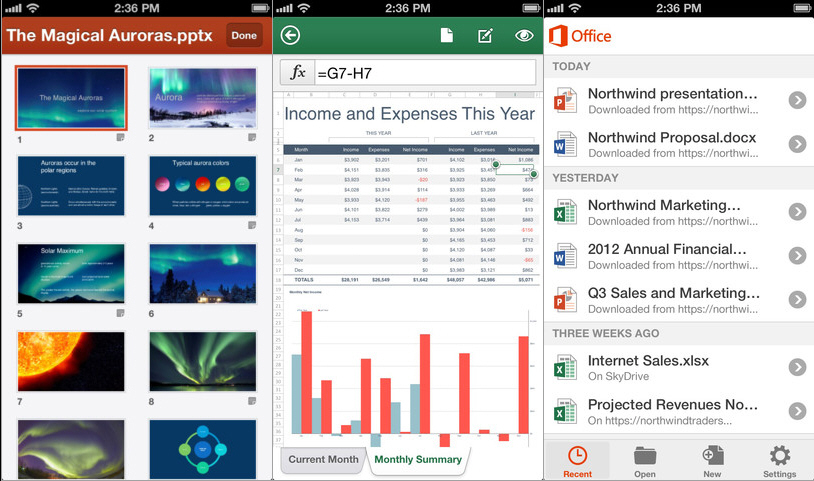Switch to the Open tab
The height and width of the screenshot is (481, 814).
(x=645, y=461)
